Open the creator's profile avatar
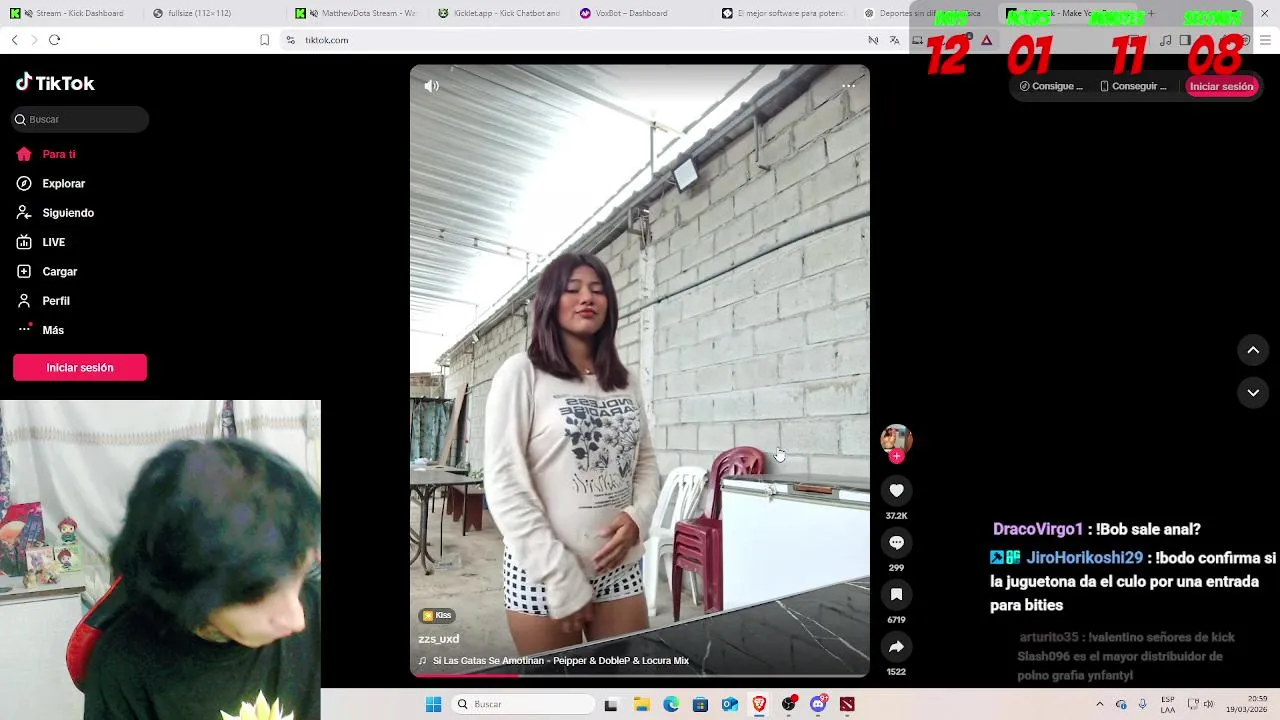 896,440
